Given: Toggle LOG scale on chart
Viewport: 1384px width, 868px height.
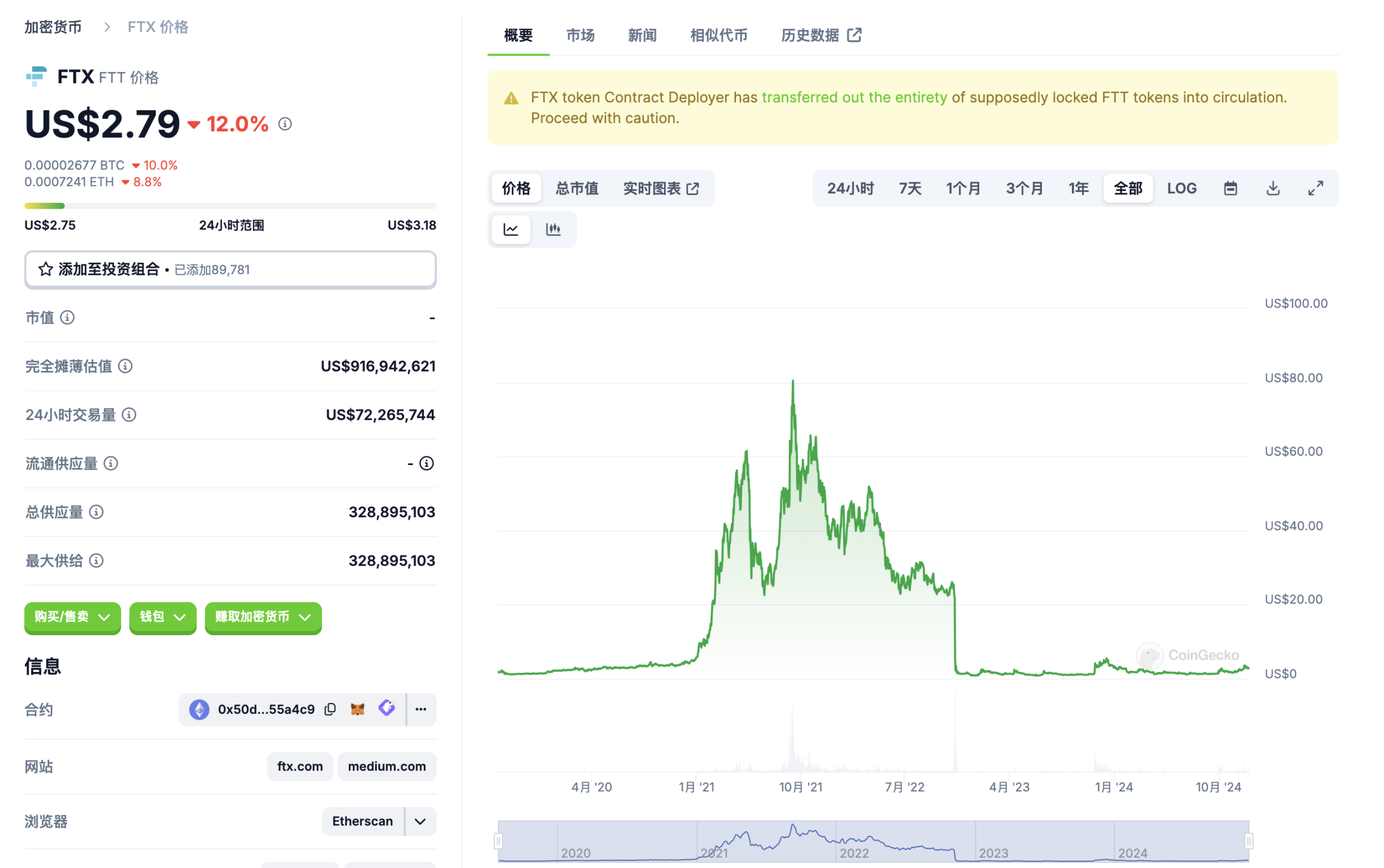Looking at the screenshot, I should click(x=1182, y=188).
